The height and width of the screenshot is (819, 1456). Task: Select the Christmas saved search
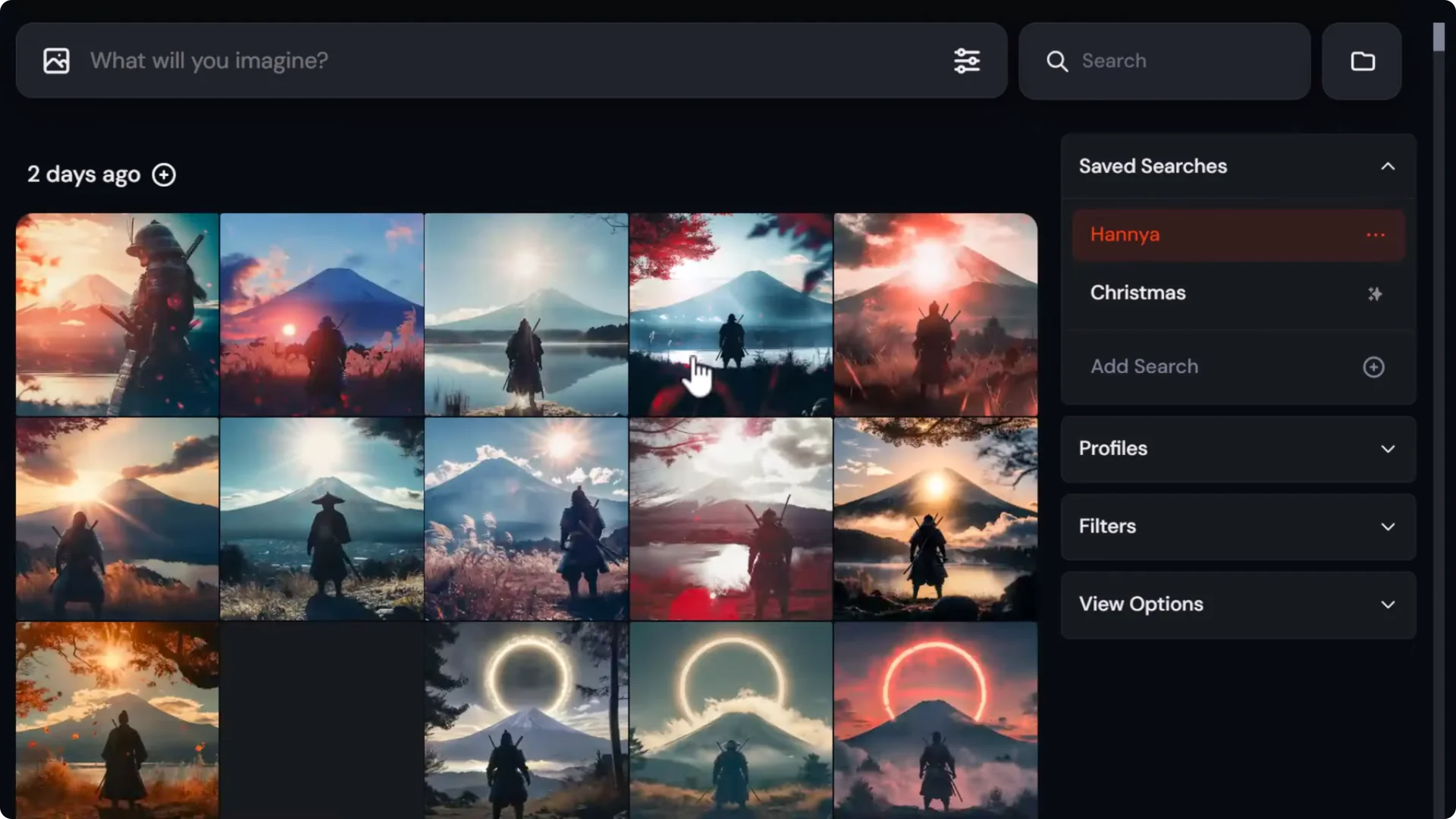coord(1137,293)
